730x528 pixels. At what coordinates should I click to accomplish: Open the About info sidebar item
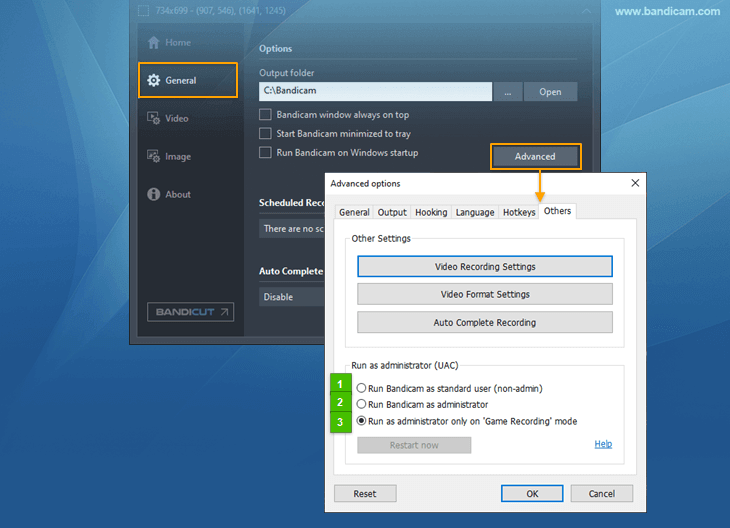[169, 194]
